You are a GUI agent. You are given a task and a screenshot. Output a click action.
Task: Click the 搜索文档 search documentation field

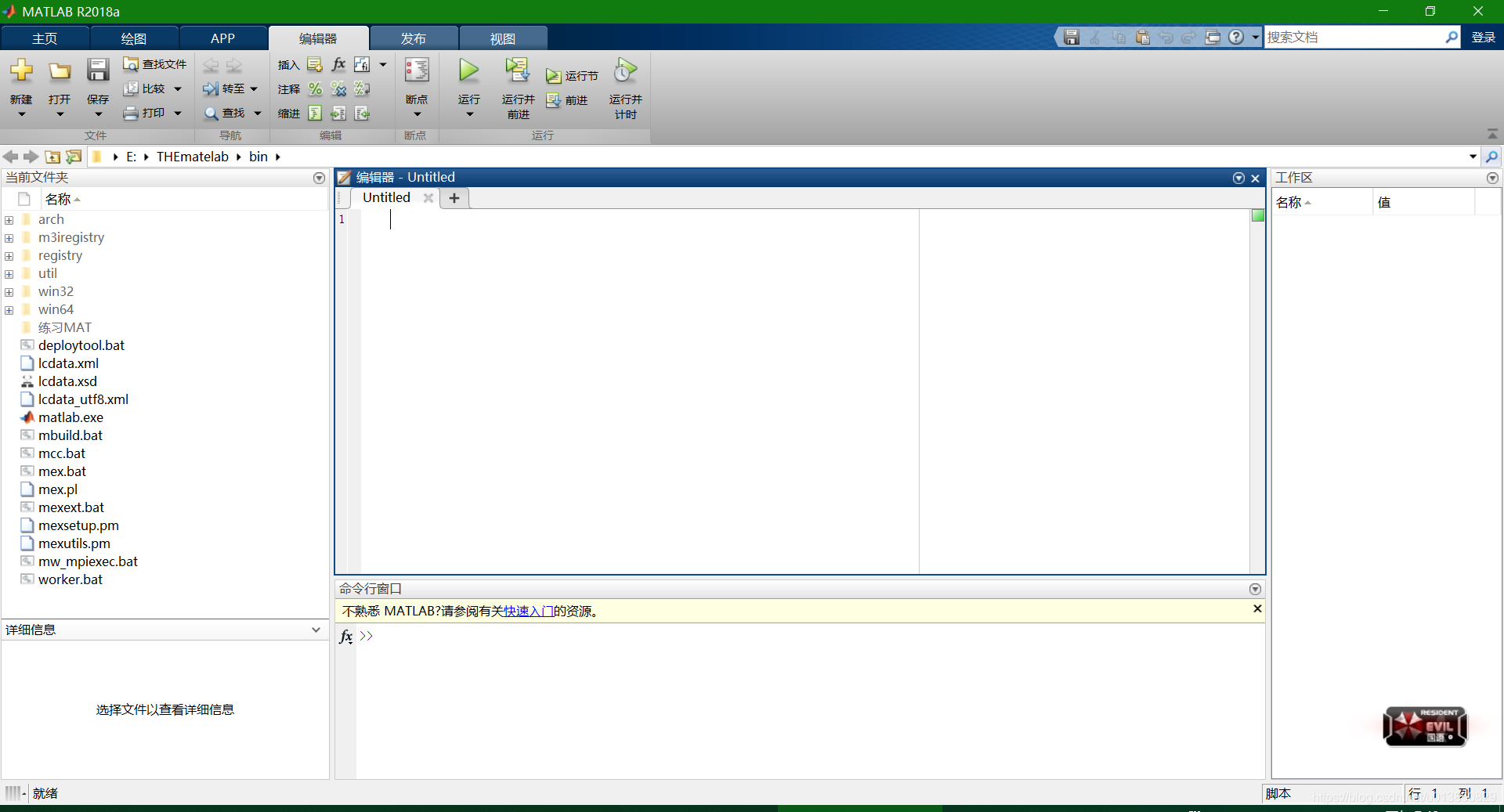(1354, 38)
